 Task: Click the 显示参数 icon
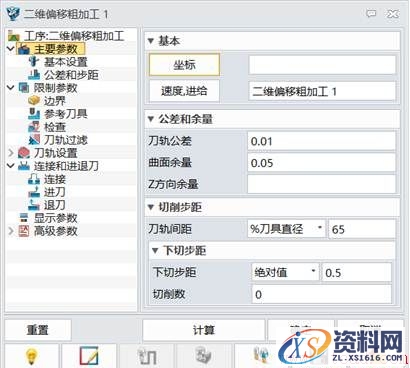24,218
